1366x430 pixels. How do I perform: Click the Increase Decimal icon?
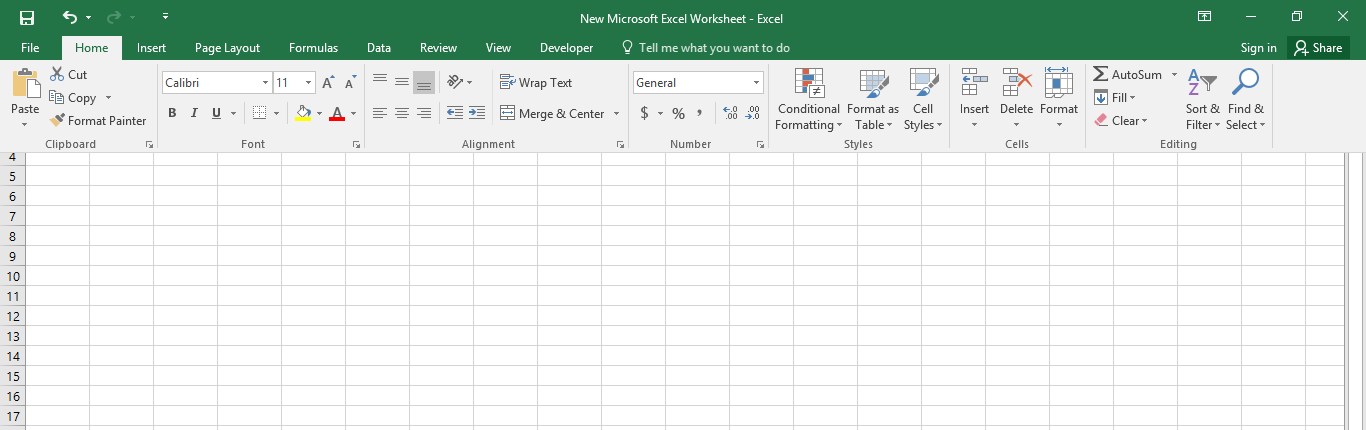tap(729, 113)
